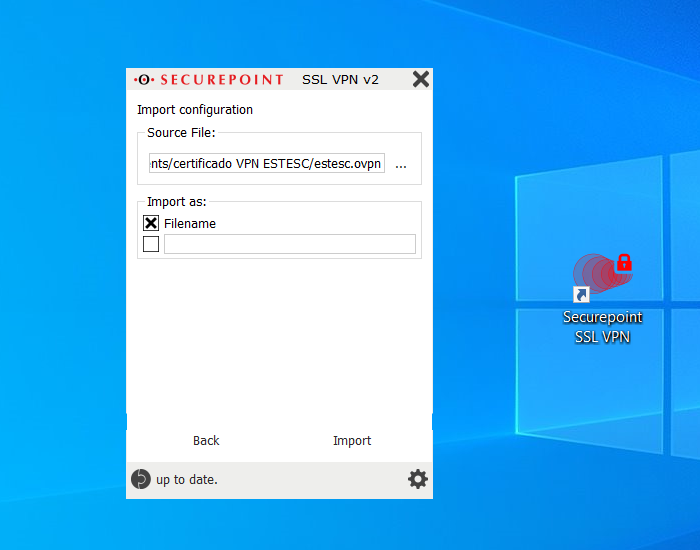The height and width of the screenshot is (550, 700).
Task: Click the 'Source File:' group label
Action: 181,133
